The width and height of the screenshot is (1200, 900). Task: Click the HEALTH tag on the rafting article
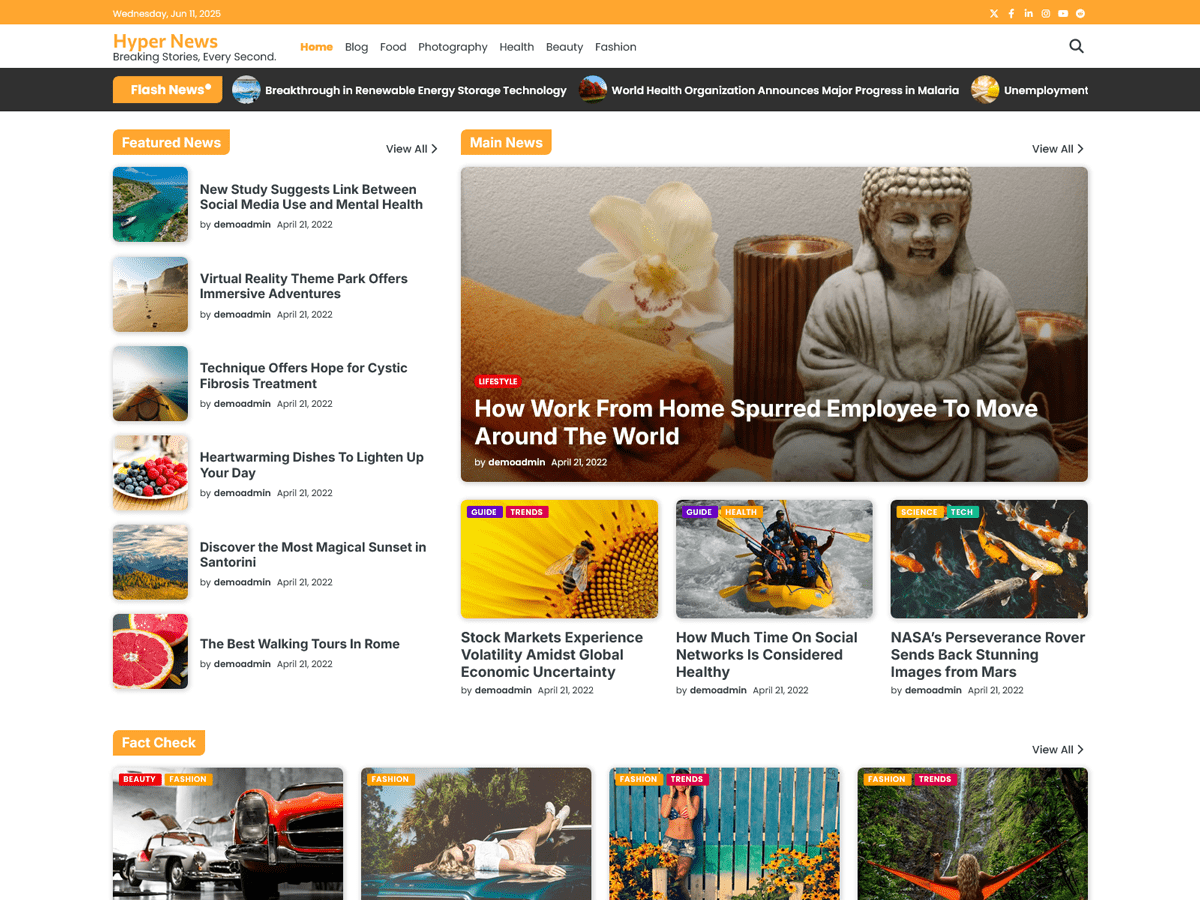[x=740, y=511]
